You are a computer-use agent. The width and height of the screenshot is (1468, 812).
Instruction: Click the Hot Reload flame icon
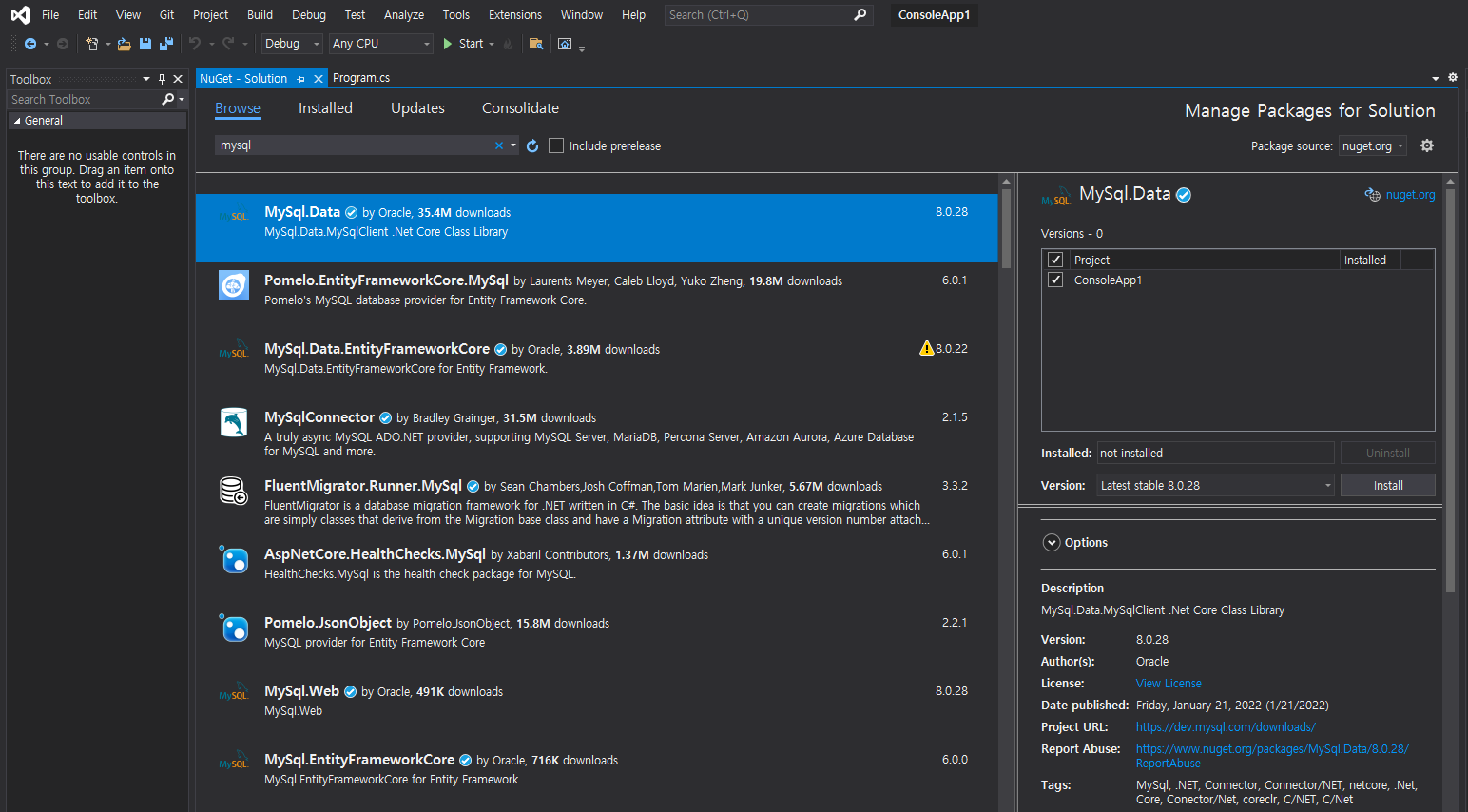pos(509,44)
